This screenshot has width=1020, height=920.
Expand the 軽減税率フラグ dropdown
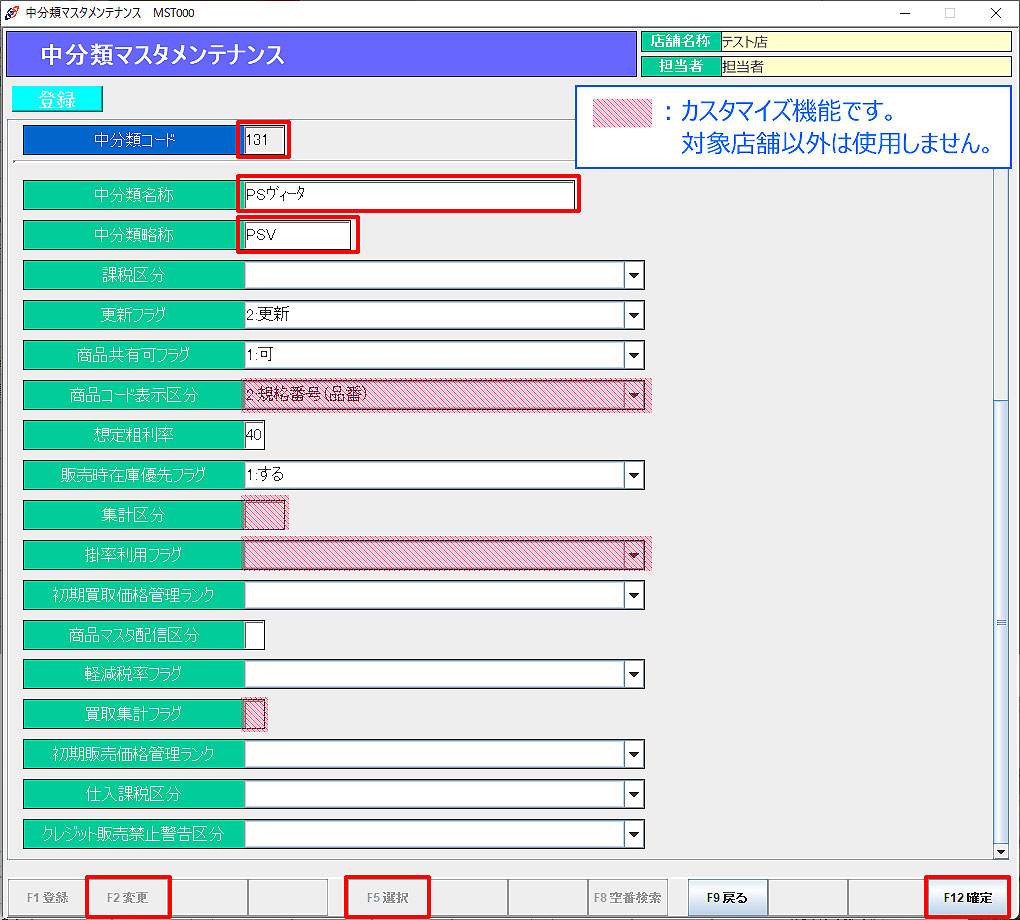(x=634, y=674)
